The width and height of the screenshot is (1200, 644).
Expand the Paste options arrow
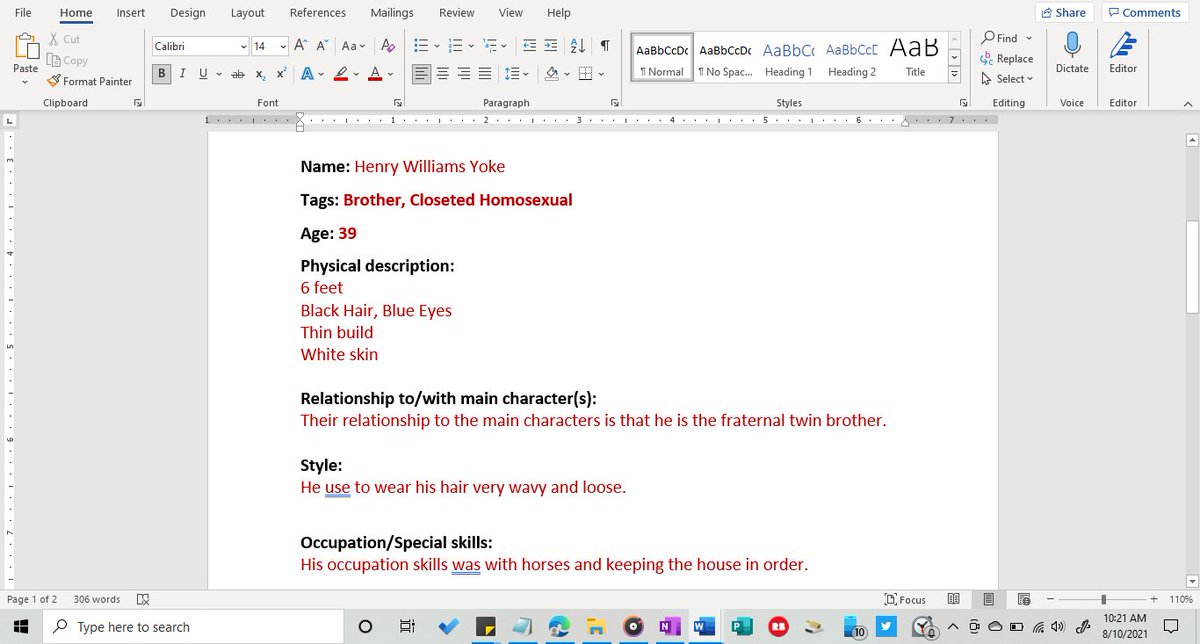coord(25,82)
